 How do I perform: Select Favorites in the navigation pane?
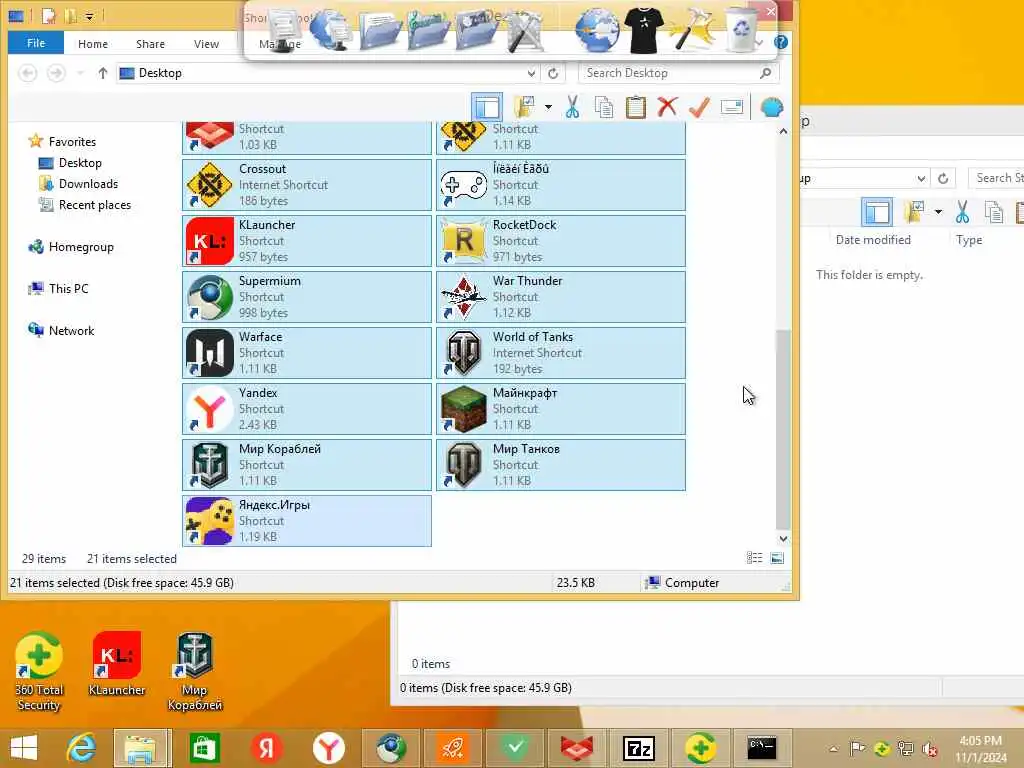(72, 142)
